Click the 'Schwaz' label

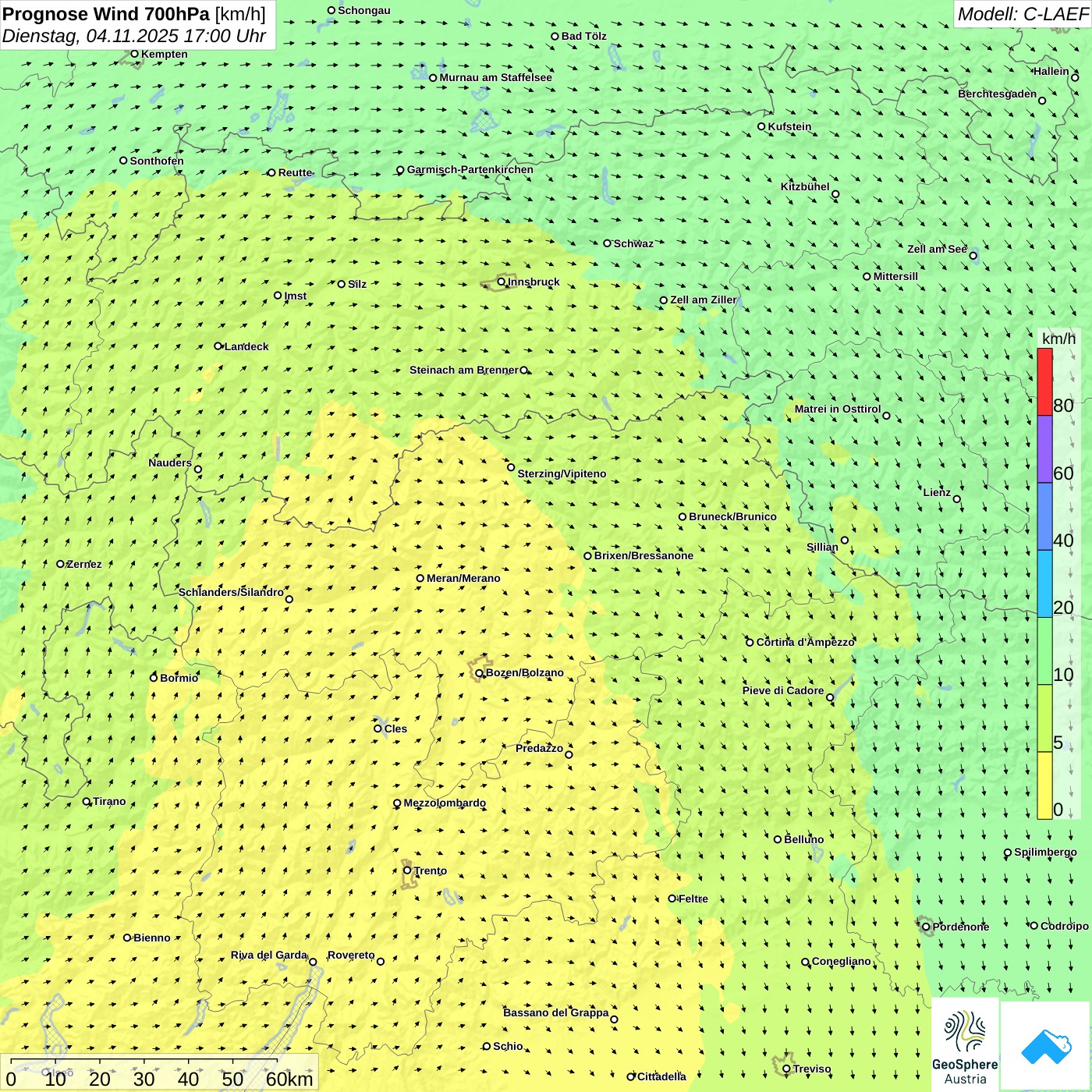tap(633, 243)
